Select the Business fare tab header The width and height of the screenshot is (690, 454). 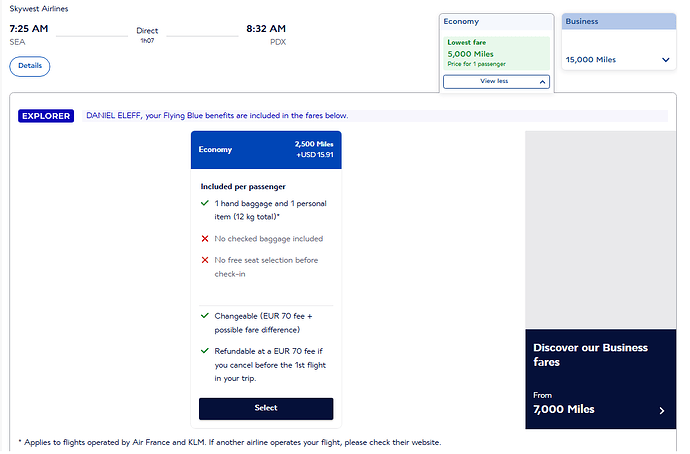[618, 22]
